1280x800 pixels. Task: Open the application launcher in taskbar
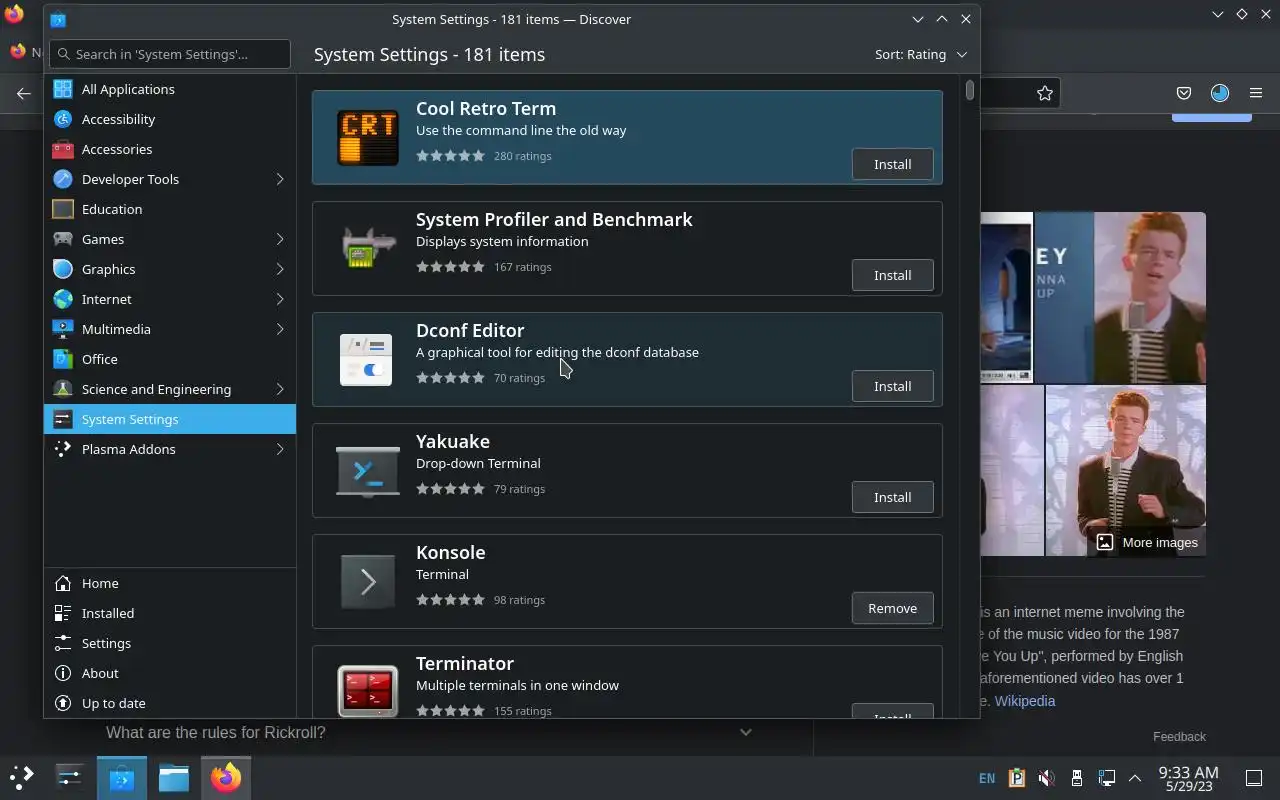[x=22, y=777]
